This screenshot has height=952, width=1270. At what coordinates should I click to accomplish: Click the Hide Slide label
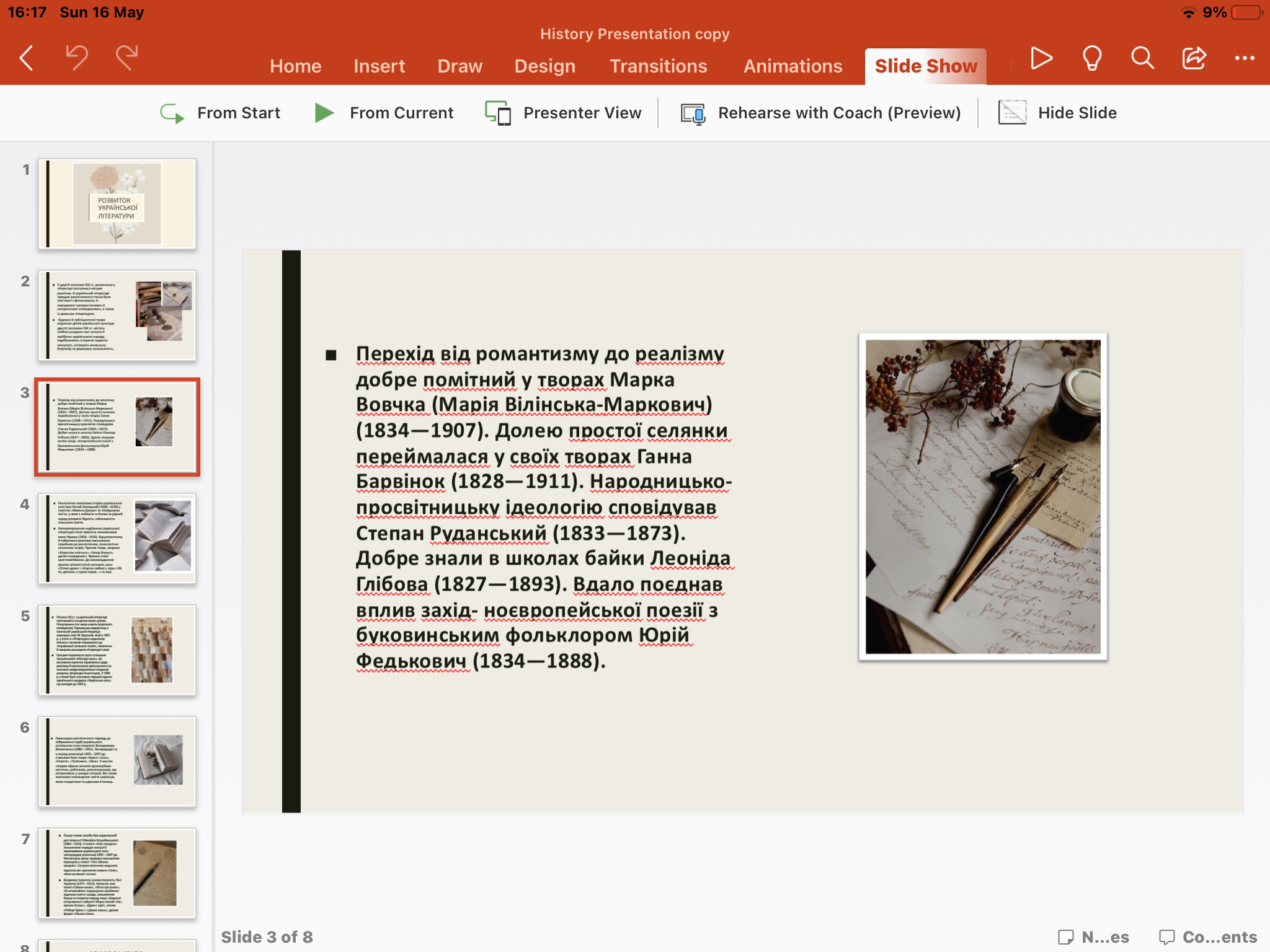pos(1077,113)
